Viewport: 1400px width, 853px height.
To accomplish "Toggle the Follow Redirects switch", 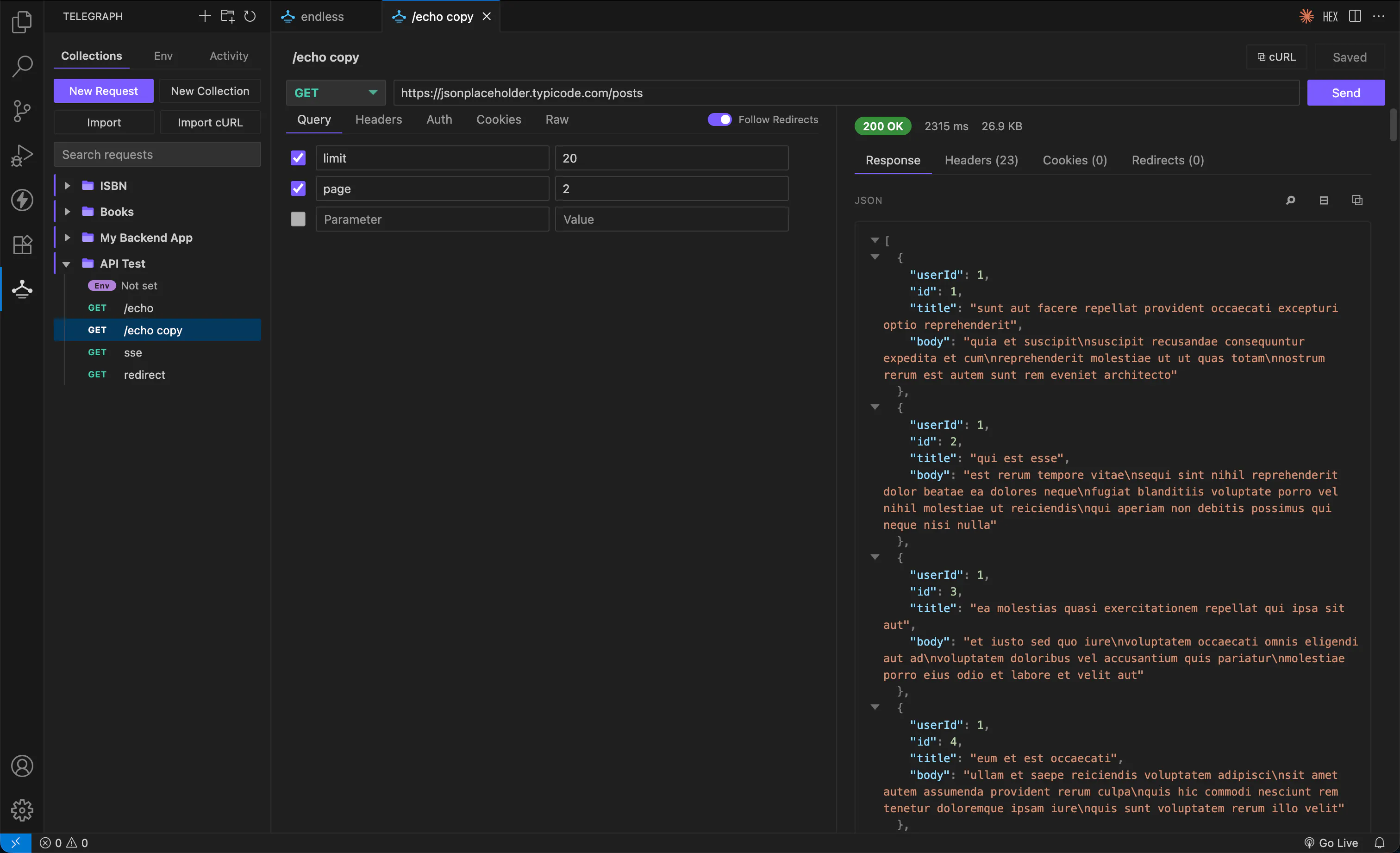I will [719, 119].
